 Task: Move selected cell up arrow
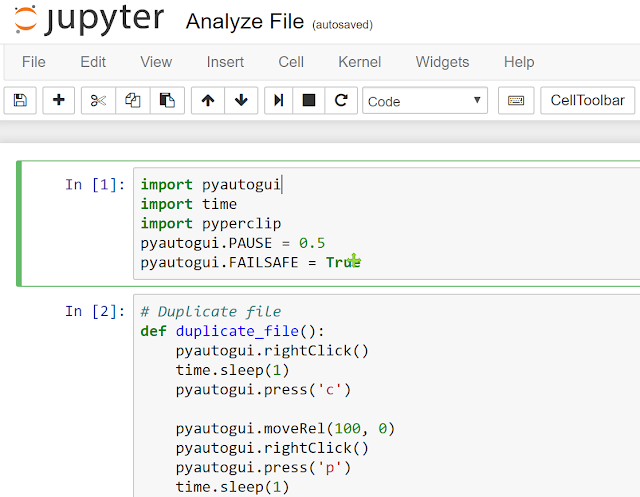click(x=208, y=100)
